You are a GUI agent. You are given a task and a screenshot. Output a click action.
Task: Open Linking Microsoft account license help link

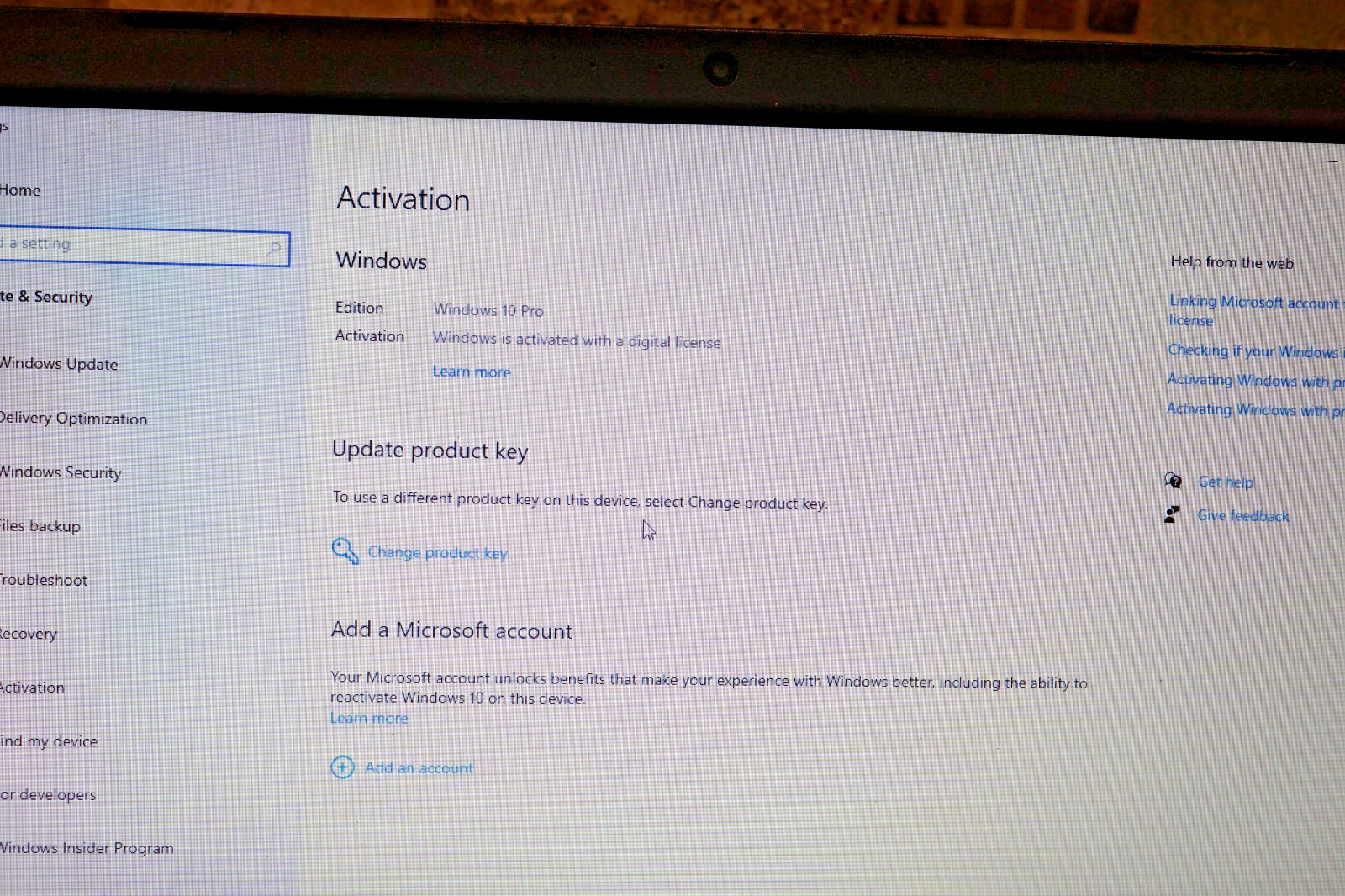tap(1257, 310)
